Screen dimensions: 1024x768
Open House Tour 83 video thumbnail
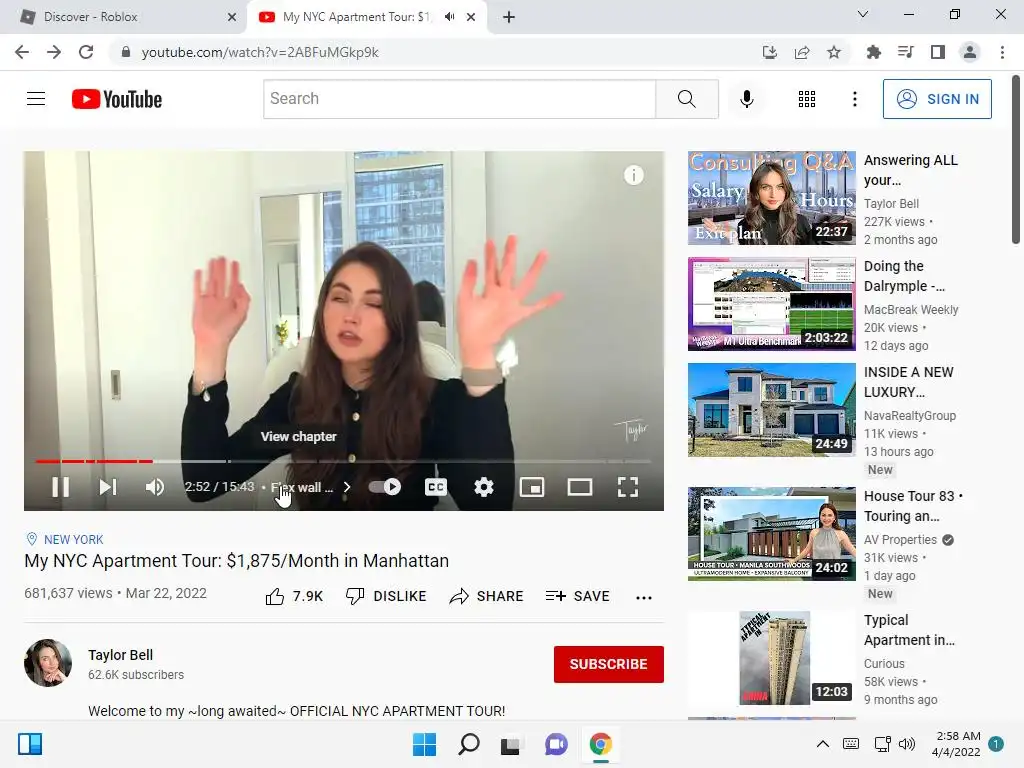[771, 534]
